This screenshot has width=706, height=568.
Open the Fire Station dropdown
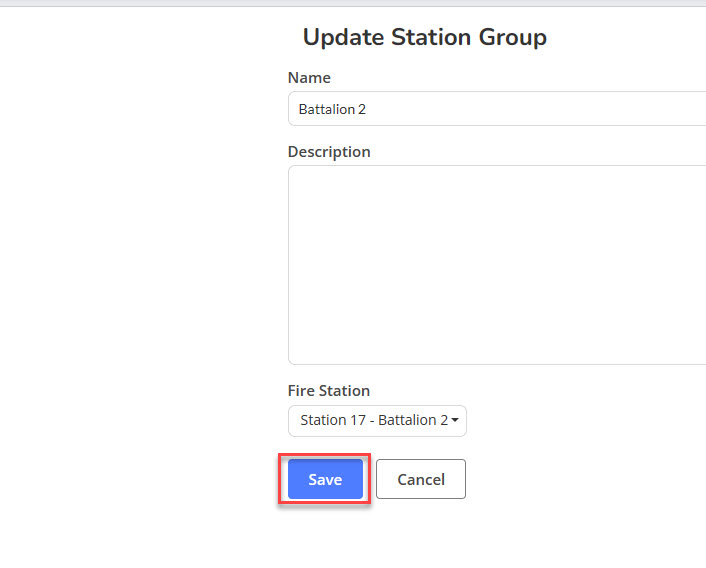coord(377,420)
